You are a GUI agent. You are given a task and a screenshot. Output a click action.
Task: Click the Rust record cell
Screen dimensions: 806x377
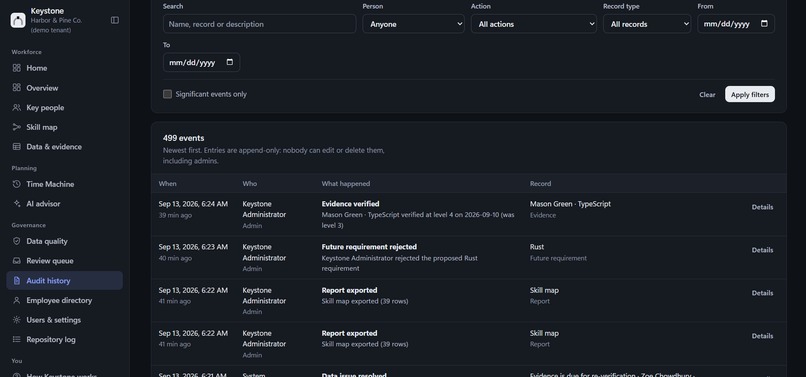pos(537,247)
